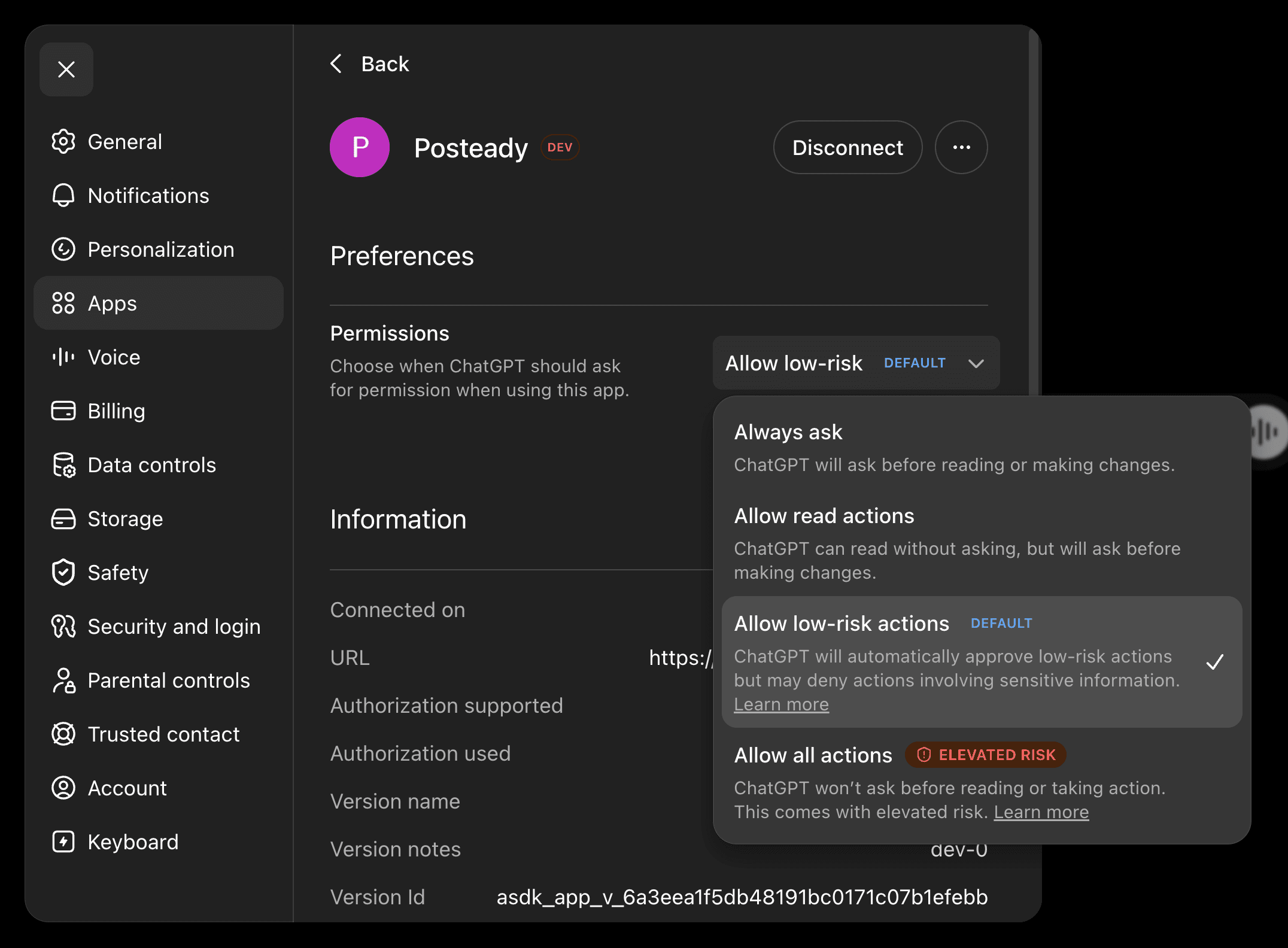This screenshot has width=1288, height=948.
Task: Go to Data controls settings
Action: pyautogui.click(x=159, y=465)
